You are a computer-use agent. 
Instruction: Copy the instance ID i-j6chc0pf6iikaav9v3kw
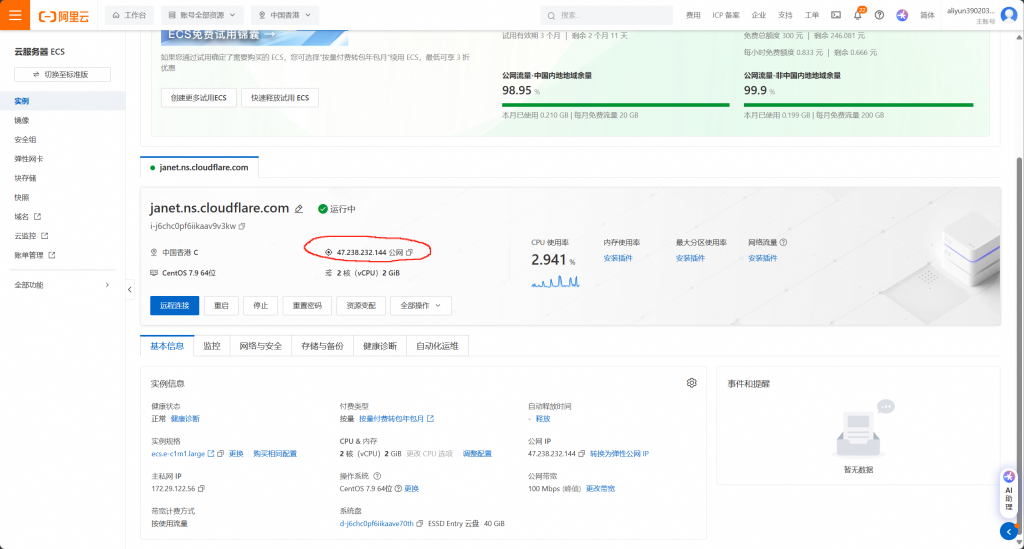coord(242,226)
